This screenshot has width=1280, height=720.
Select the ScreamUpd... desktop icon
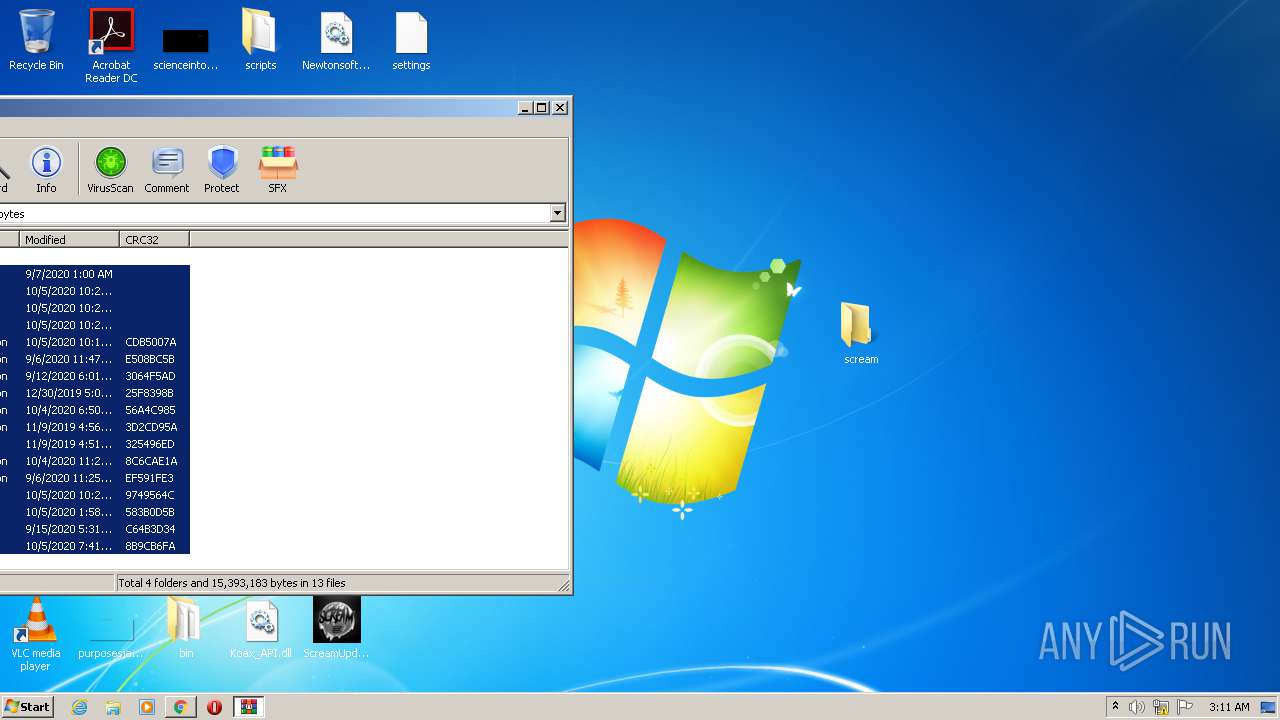tap(336, 629)
